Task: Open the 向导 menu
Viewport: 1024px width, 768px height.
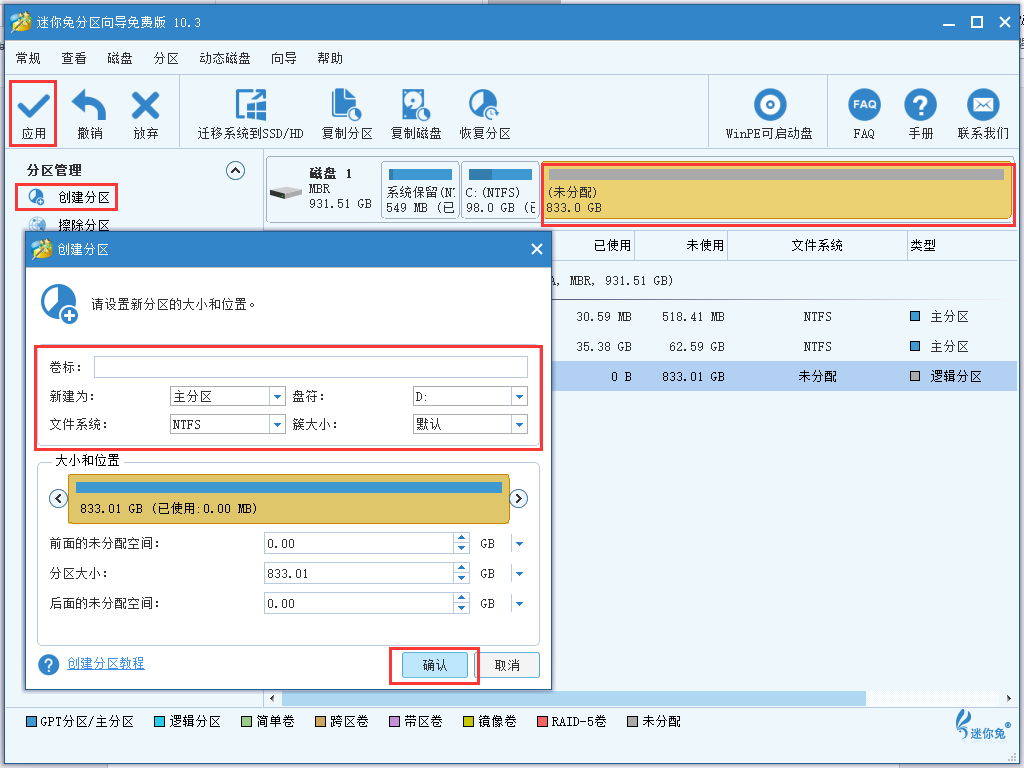Action: click(283, 58)
